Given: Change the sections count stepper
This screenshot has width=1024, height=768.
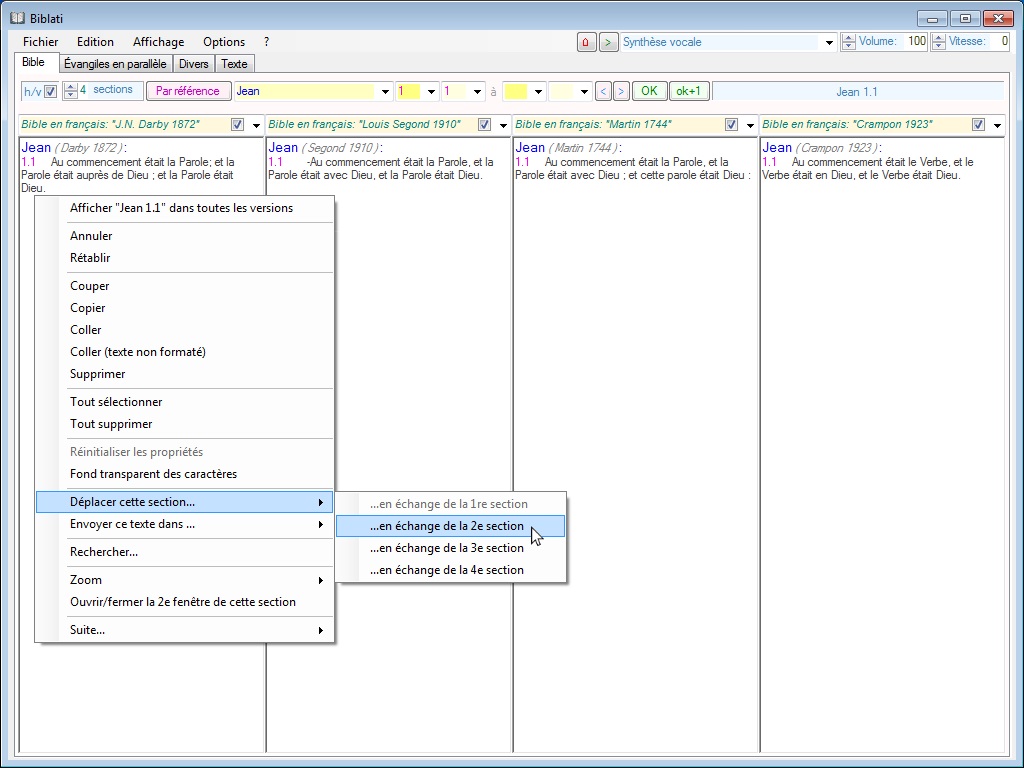Looking at the screenshot, I should [x=70, y=91].
